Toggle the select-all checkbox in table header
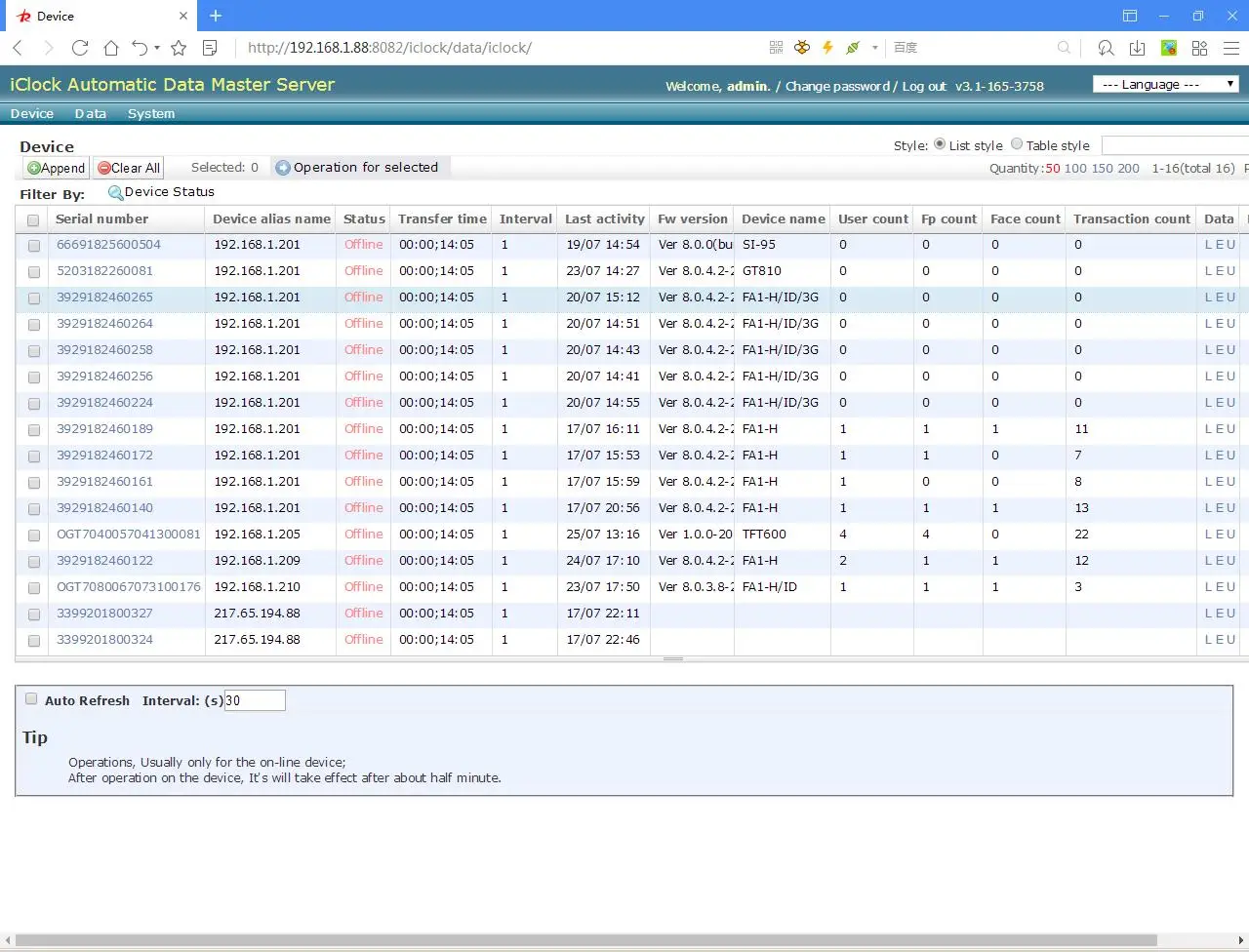 click(x=33, y=220)
